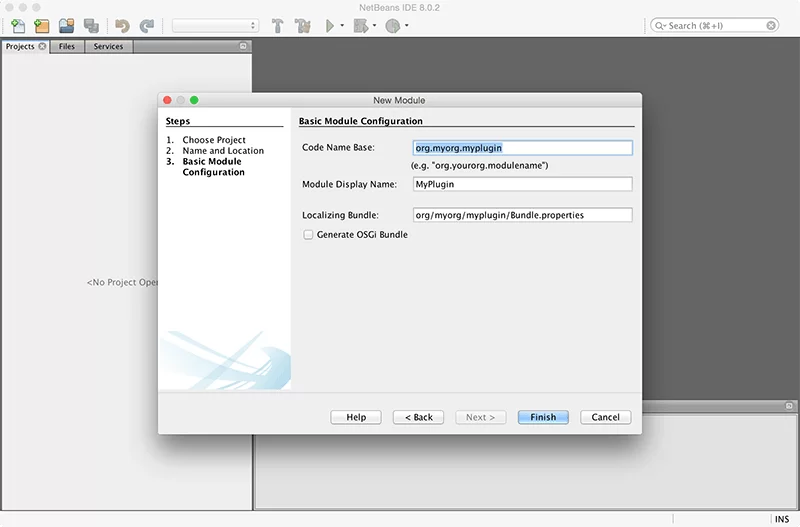Click the Profile Project icon
The height and width of the screenshot is (527, 800).
pyautogui.click(x=392, y=26)
